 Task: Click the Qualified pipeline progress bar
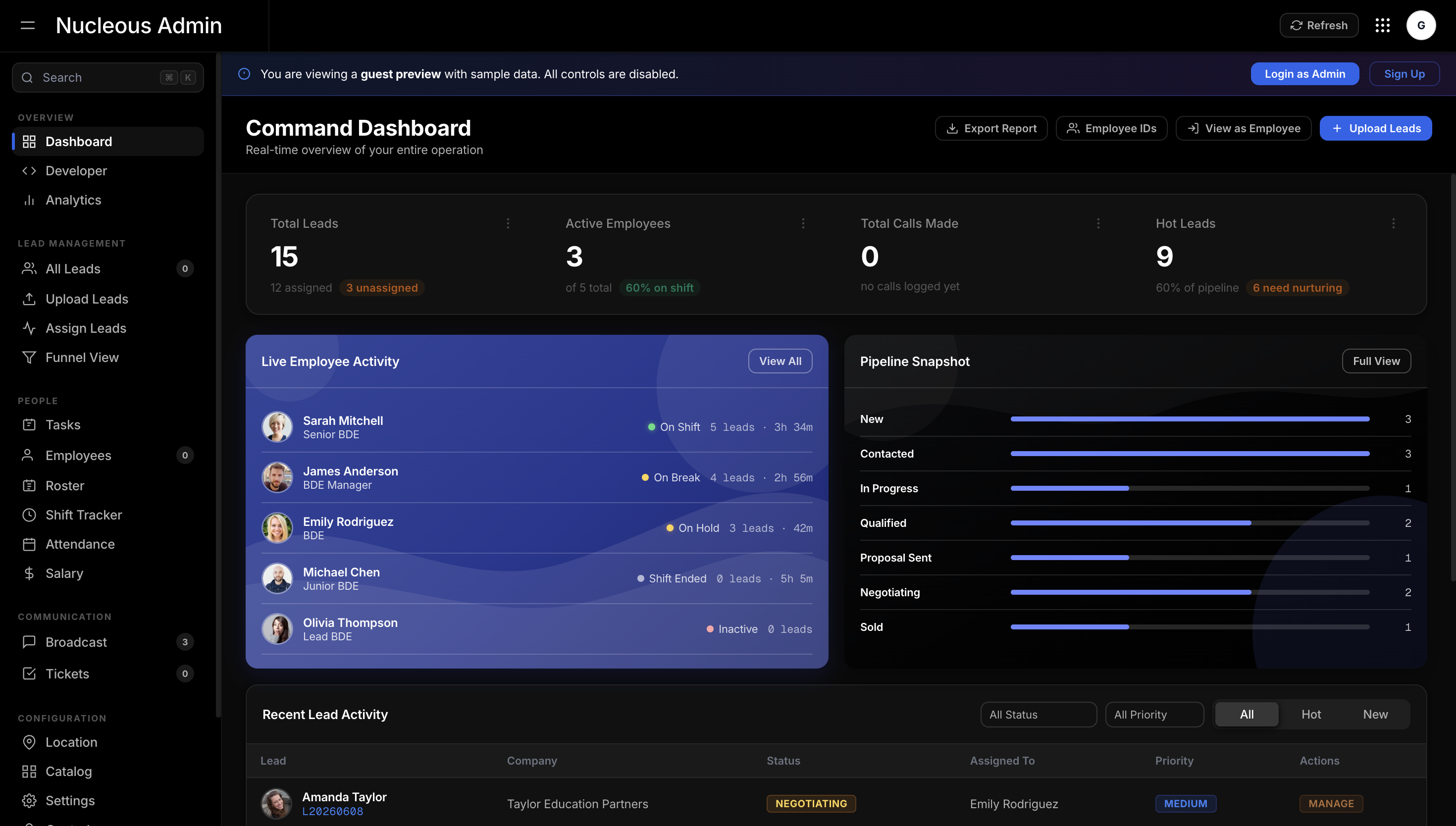1190,523
